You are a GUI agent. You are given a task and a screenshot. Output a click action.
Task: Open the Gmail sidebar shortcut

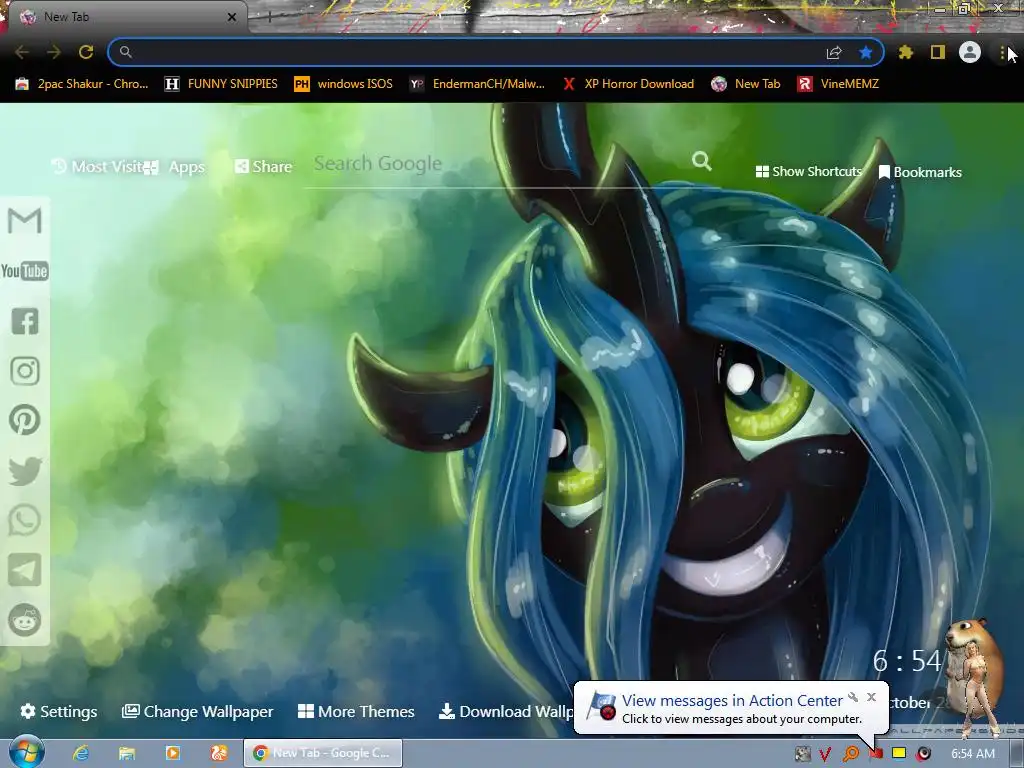pyautogui.click(x=25, y=221)
